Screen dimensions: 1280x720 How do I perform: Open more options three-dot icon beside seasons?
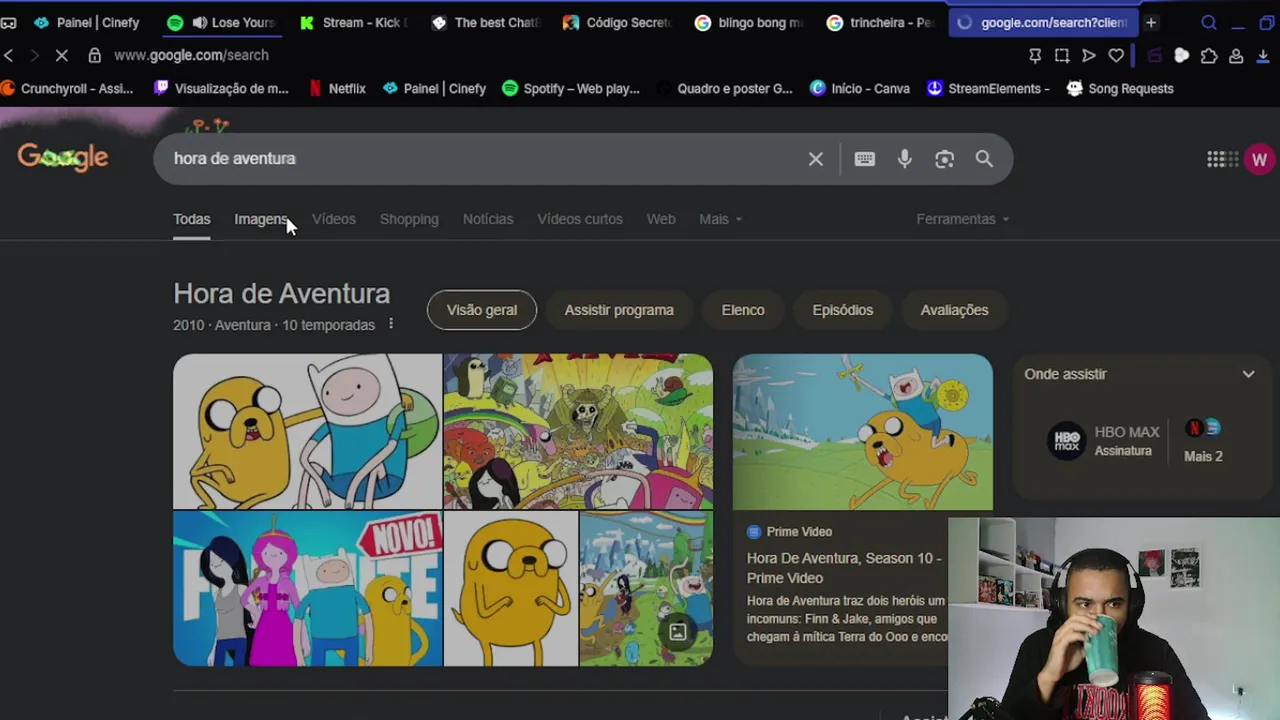(x=391, y=324)
